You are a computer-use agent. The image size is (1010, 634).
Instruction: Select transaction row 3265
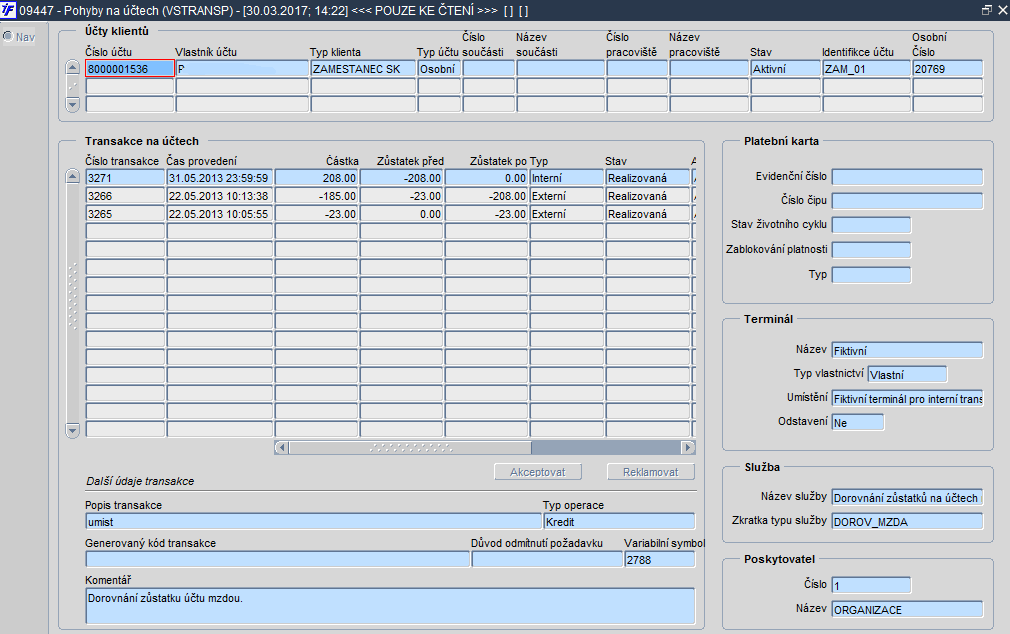tap(390, 214)
